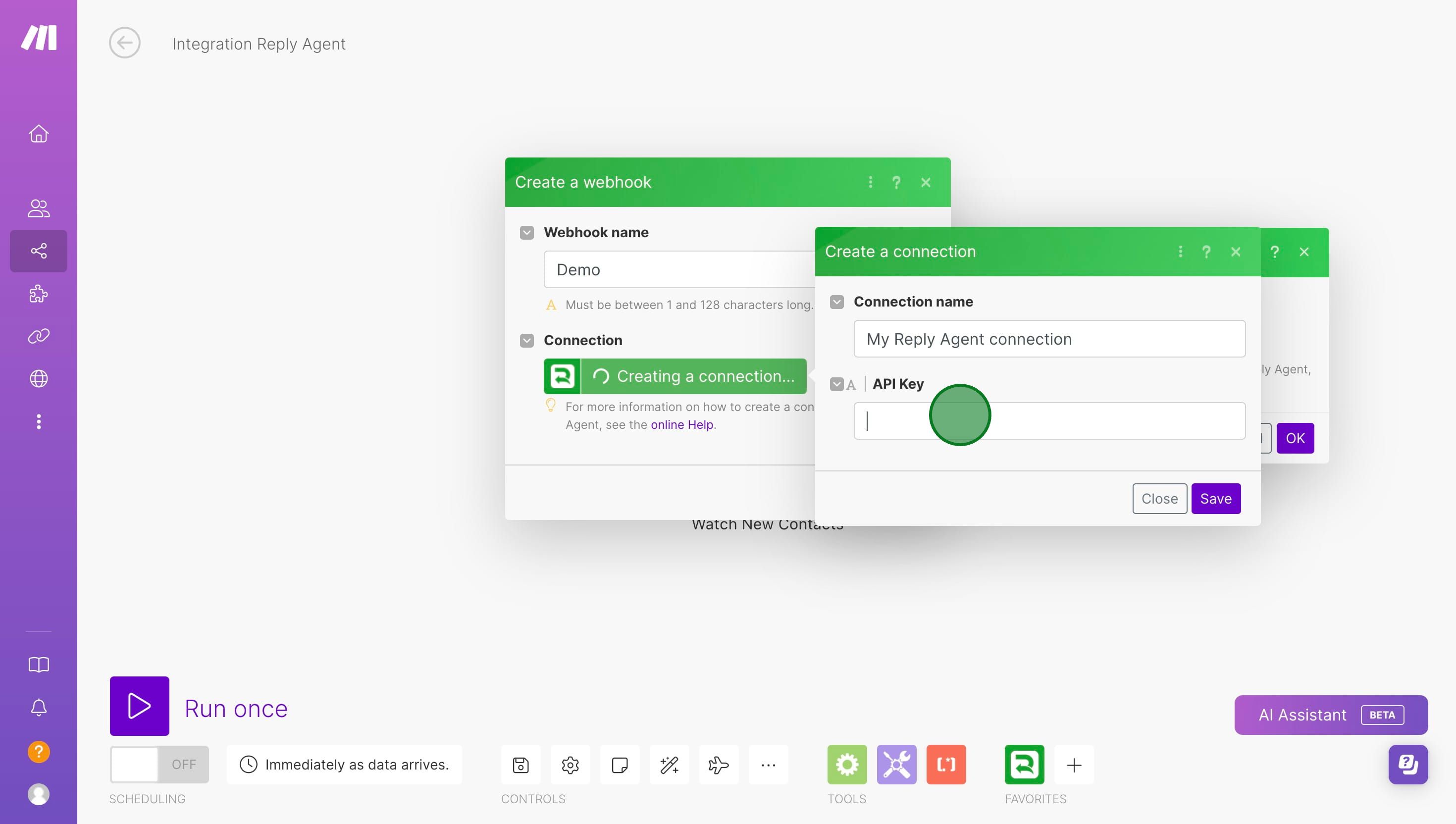Edit the Webhook name field containing Demo

[679, 269]
